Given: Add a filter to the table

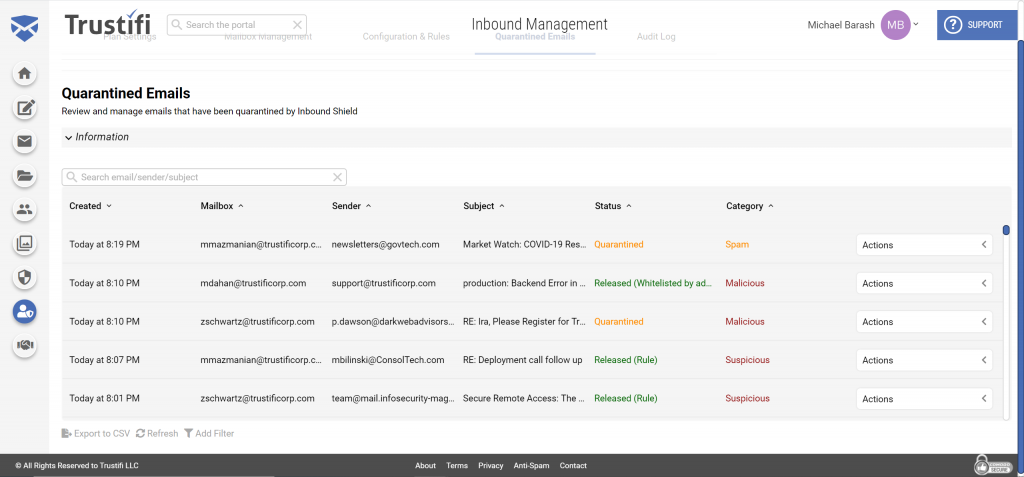Looking at the screenshot, I should [209, 433].
